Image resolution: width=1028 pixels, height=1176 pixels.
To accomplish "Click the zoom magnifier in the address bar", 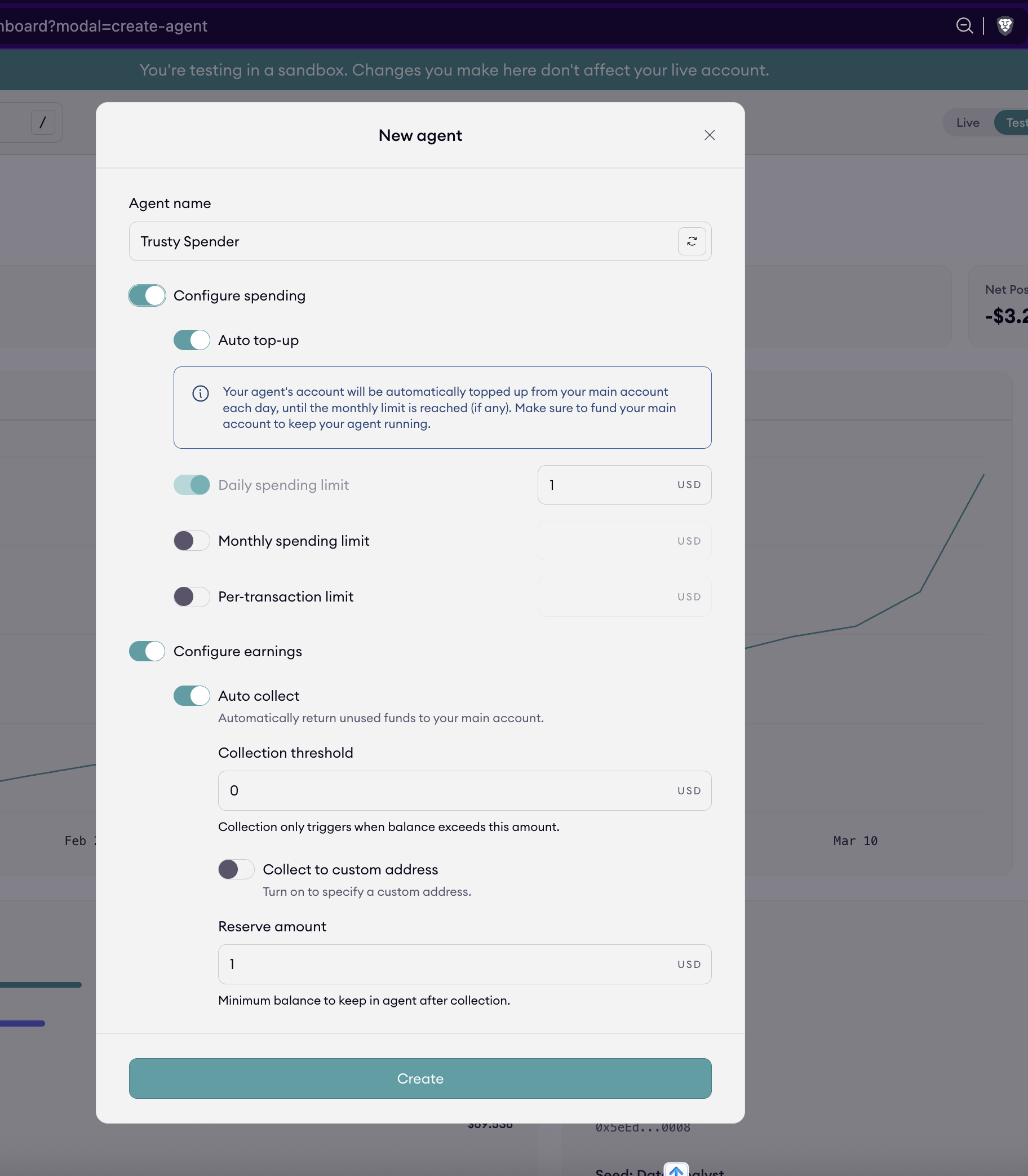I will point(964,25).
